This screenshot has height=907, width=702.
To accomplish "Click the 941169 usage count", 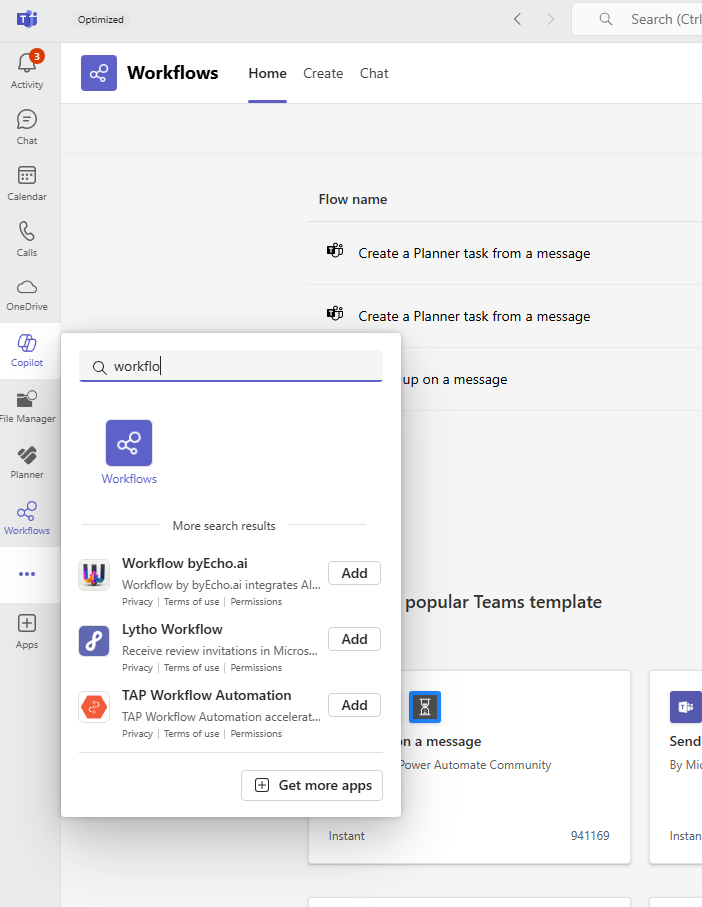I will click(590, 836).
